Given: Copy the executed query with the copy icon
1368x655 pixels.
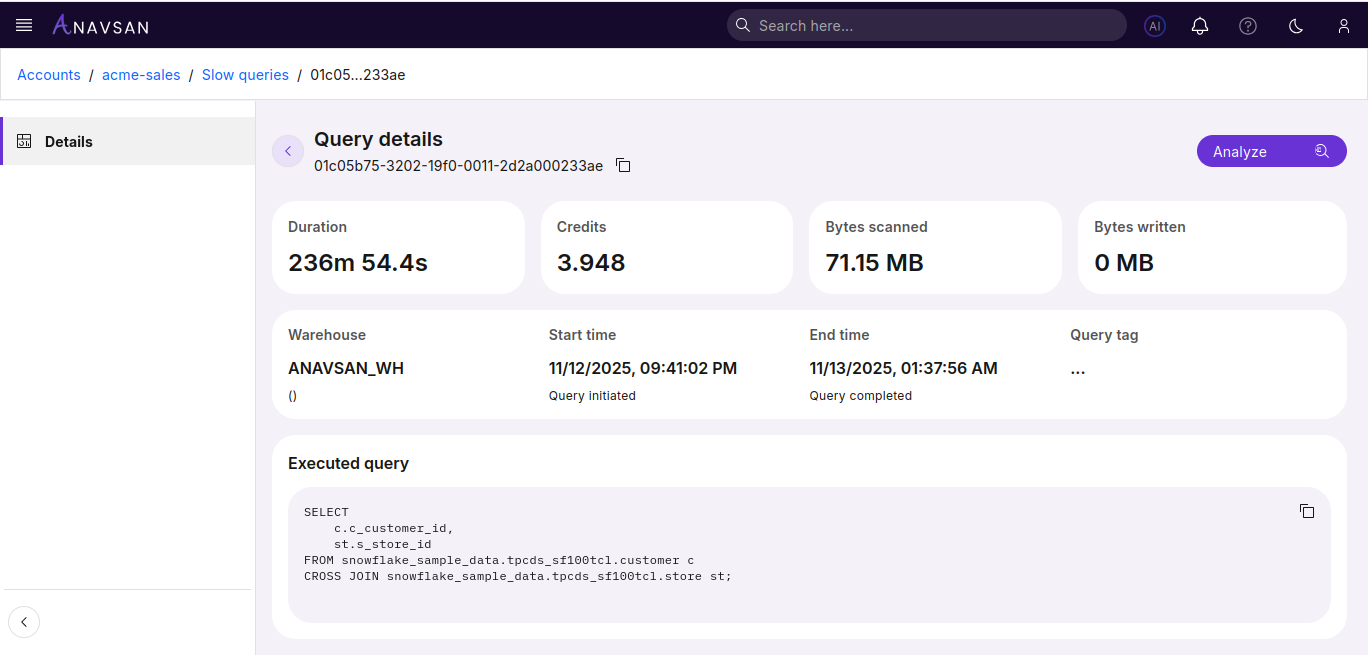Looking at the screenshot, I should [1307, 511].
